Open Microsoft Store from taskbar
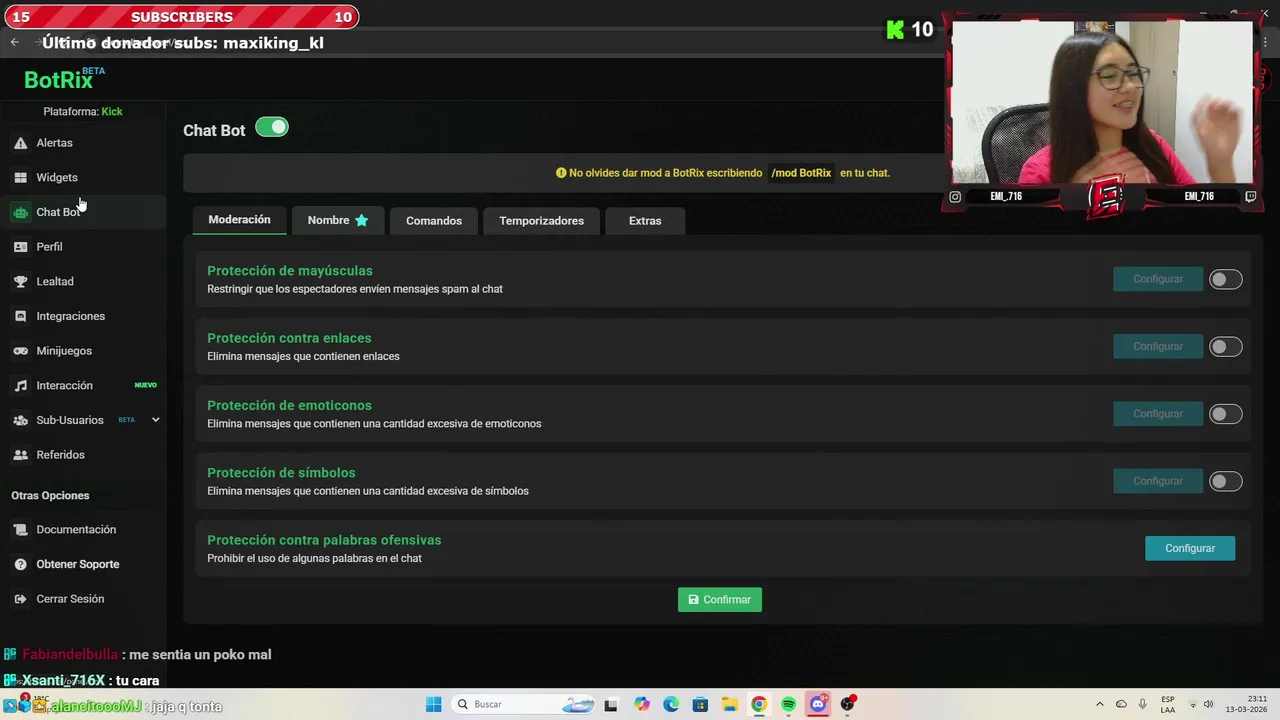This screenshot has width=1280, height=720. pyautogui.click(x=700, y=705)
